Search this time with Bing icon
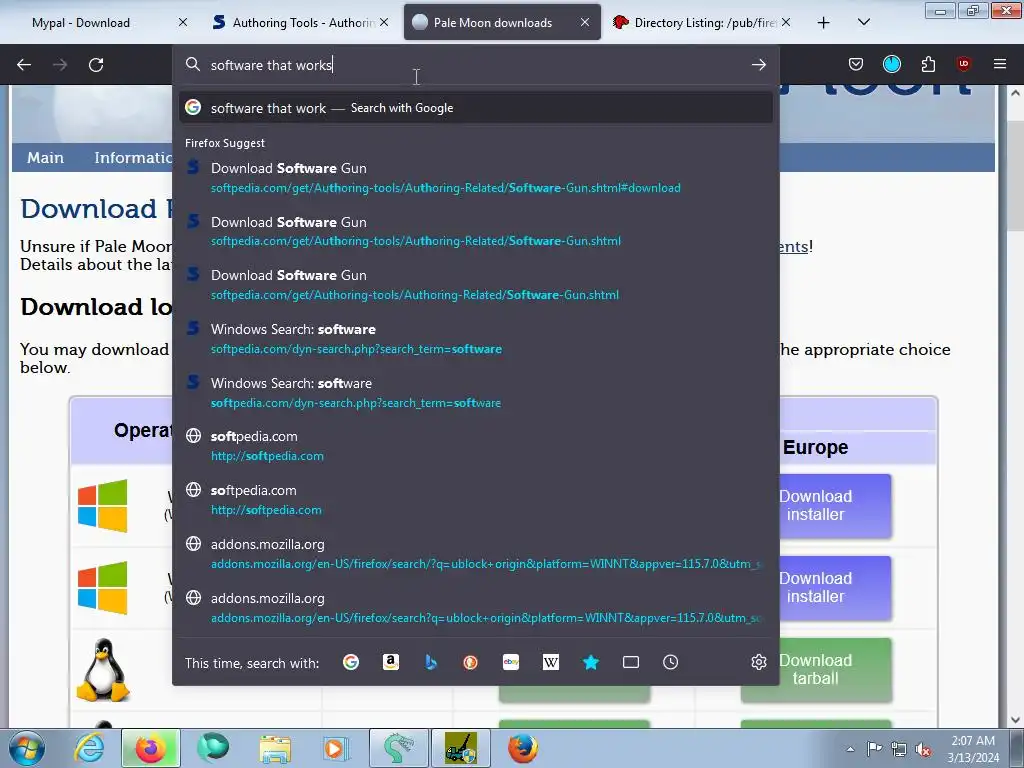The image size is (1024, 768). pyautogui.click(x=431, y=662)
